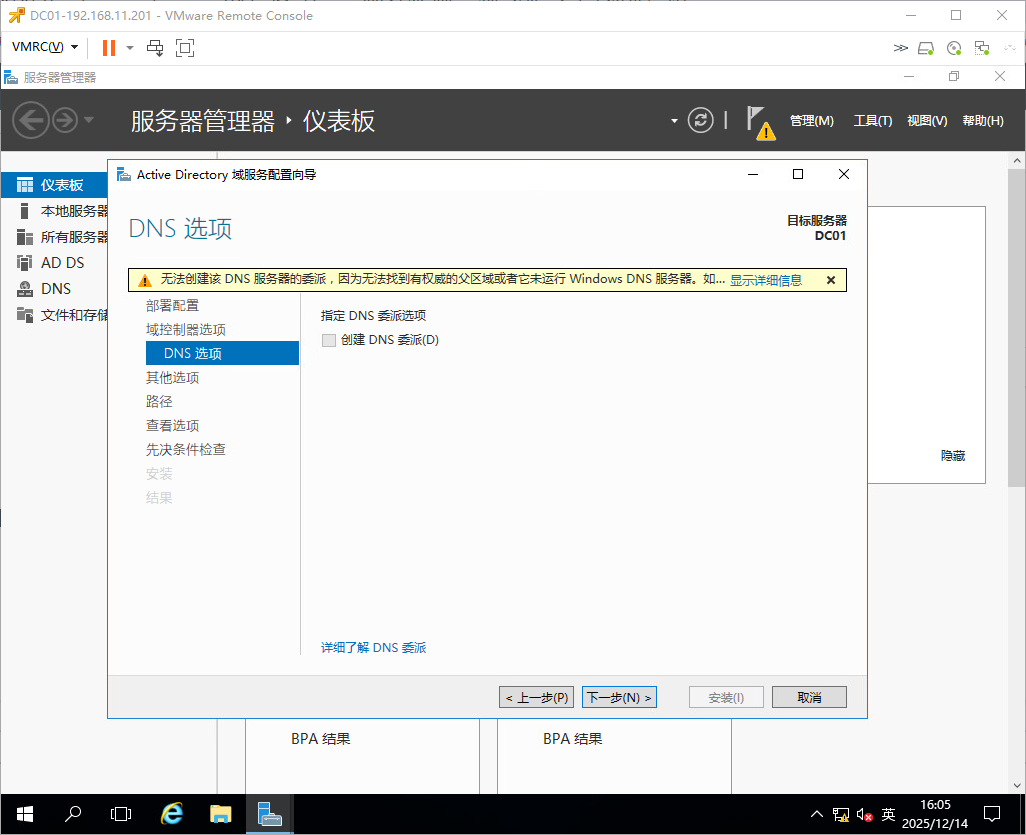The height and width of the screenshot is (835, 1026).
Task: Open the clock showing 16:05
Action: pos(935,814)
